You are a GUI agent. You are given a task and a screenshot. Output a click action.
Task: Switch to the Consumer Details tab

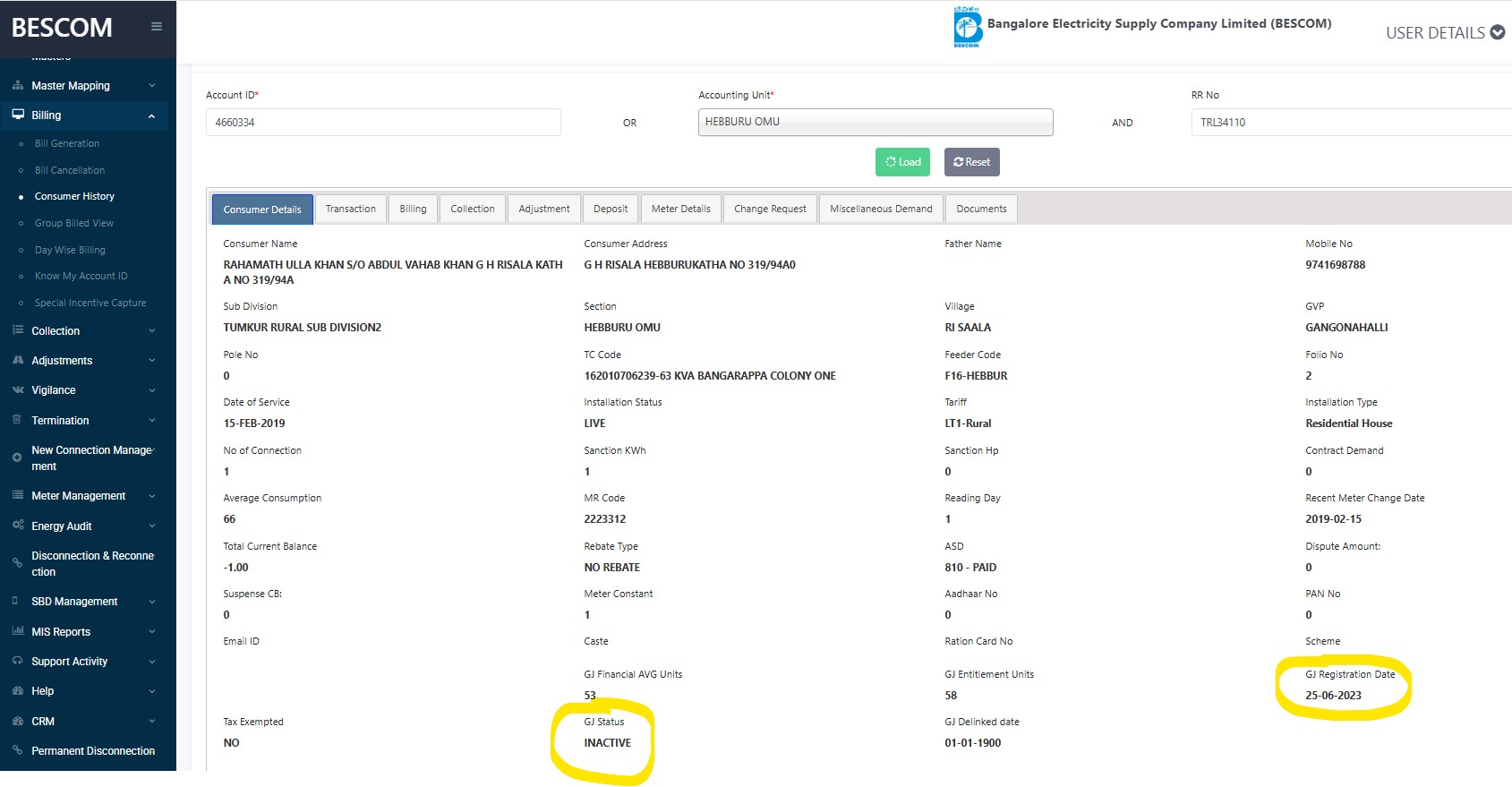click(262, 209)
